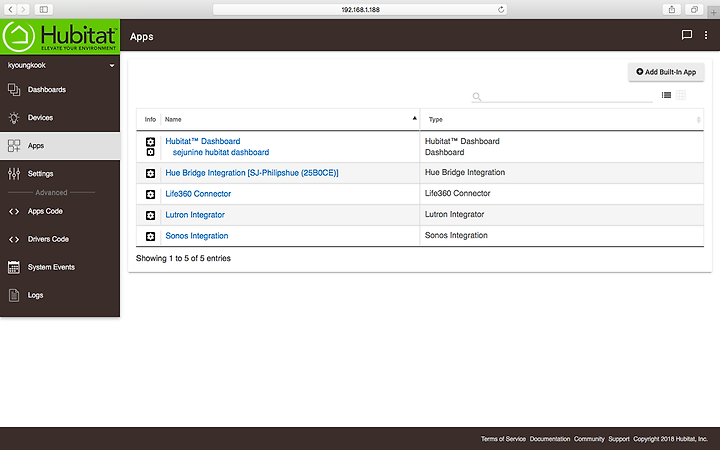Click the Lutron Integrator type cell
Image resolution: width=720 pixels, height=450 pixels.
562,214
